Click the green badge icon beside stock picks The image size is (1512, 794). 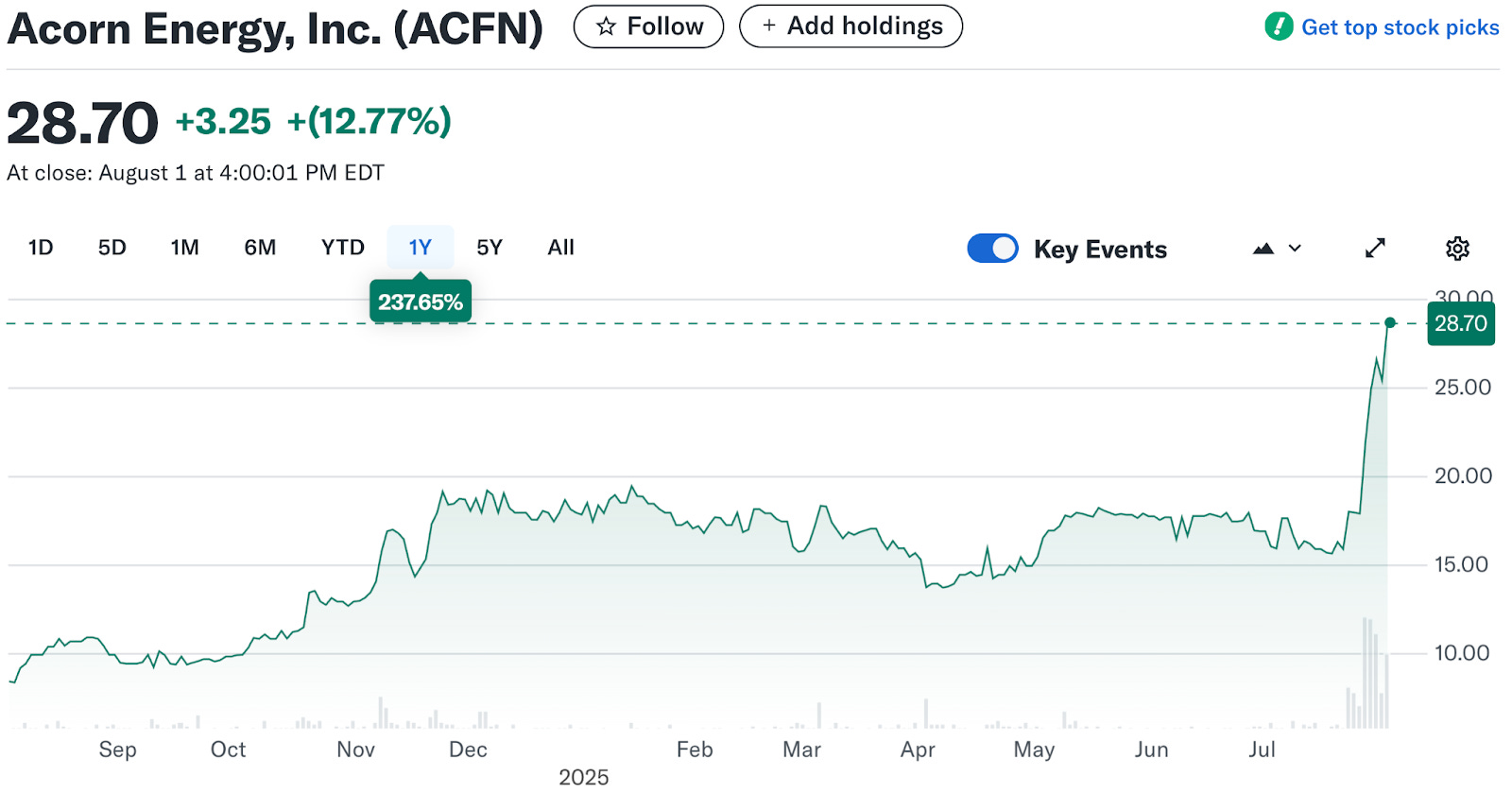(1279, 26)
